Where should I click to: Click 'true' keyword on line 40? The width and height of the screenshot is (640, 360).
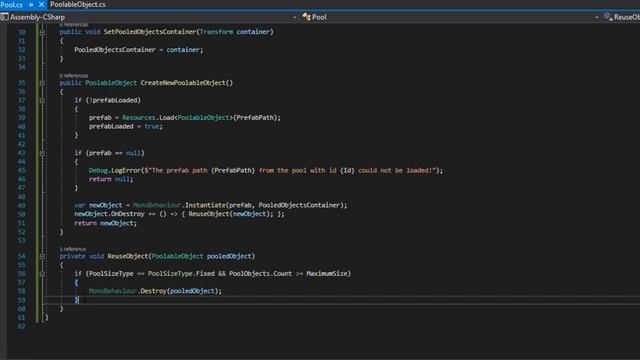(x=151, y=127)
